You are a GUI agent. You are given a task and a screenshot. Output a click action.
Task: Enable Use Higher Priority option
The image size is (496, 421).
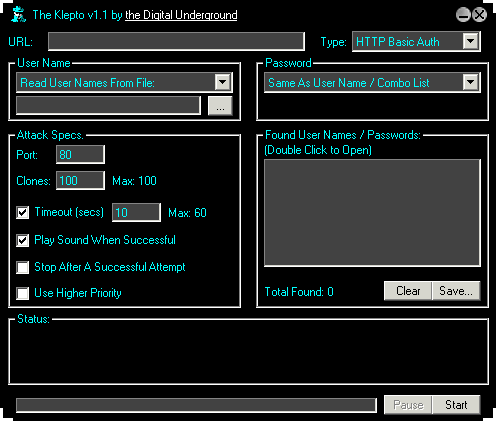pos(23,293)
